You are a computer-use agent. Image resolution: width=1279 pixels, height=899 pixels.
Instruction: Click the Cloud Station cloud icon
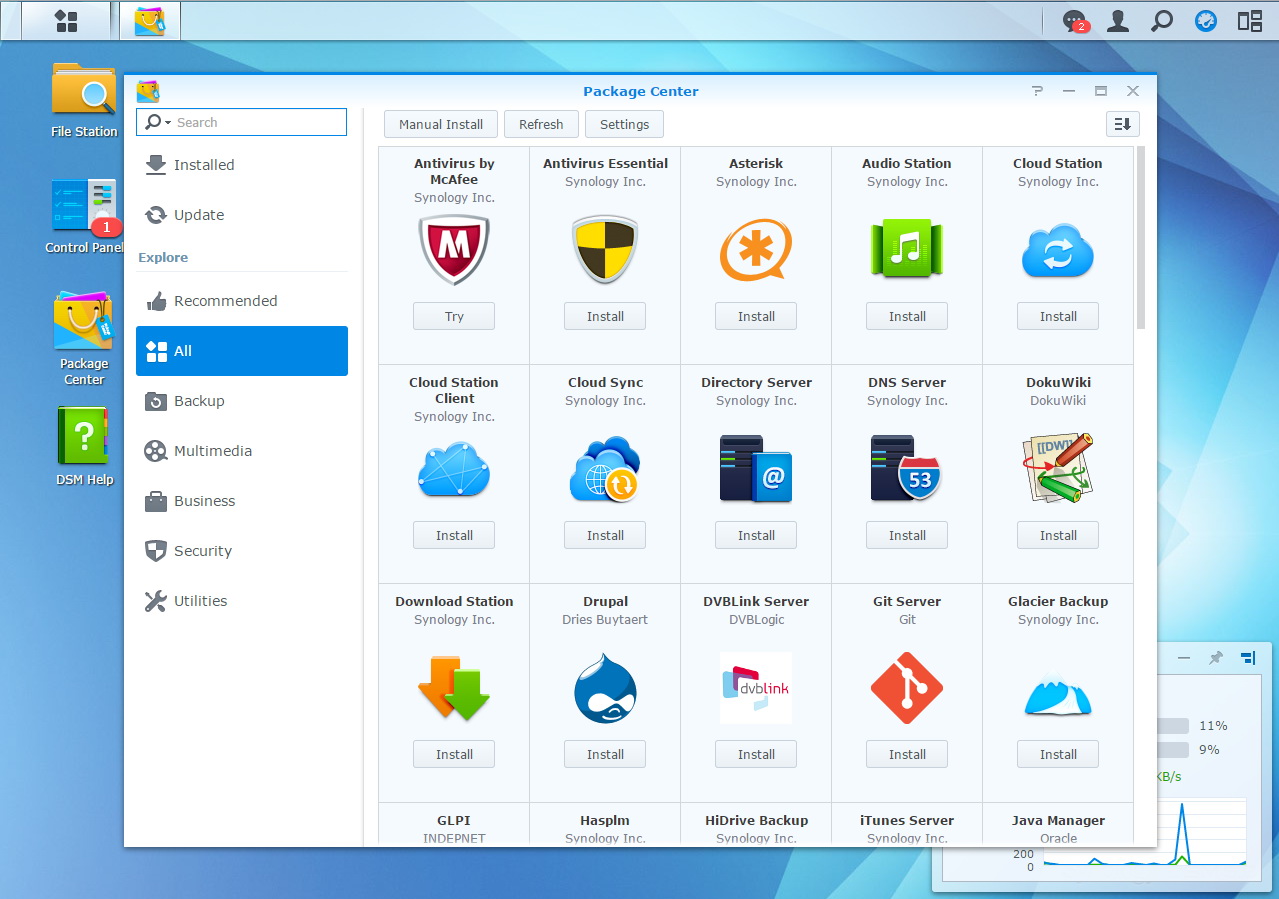pos(1058,250)
